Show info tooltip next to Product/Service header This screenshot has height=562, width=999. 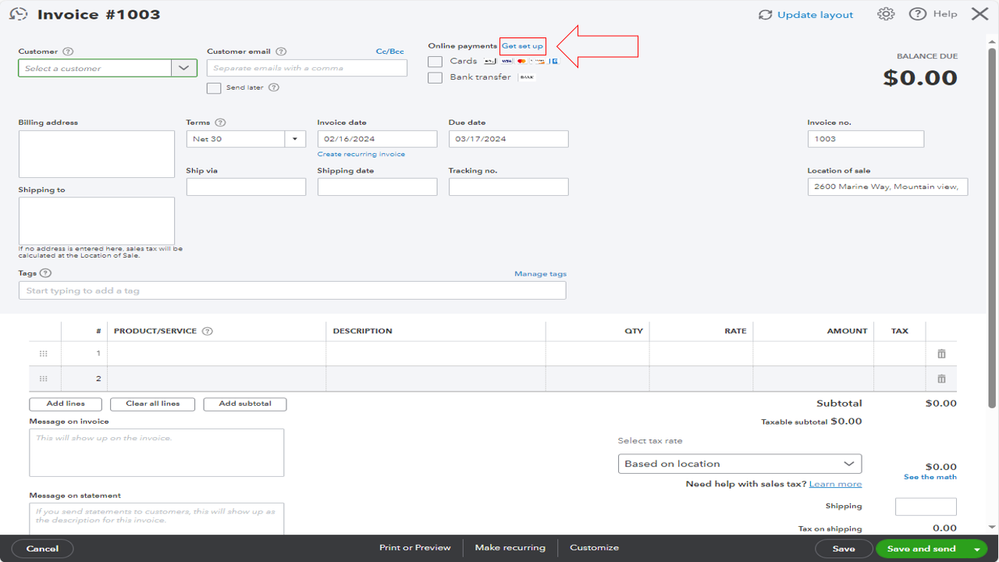[x=207, y=331]
